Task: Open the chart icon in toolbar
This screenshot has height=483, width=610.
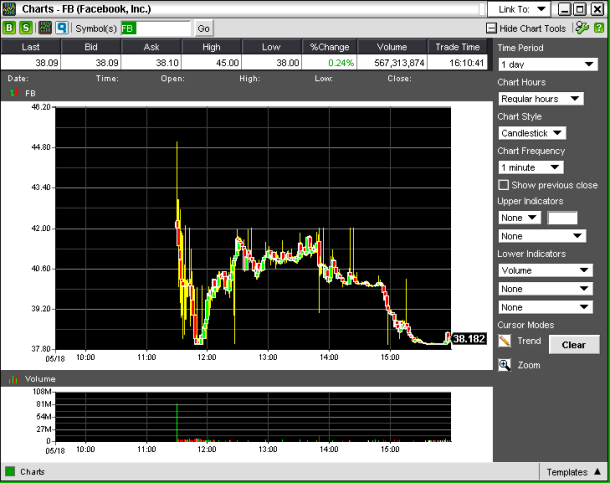Action: 45,28
